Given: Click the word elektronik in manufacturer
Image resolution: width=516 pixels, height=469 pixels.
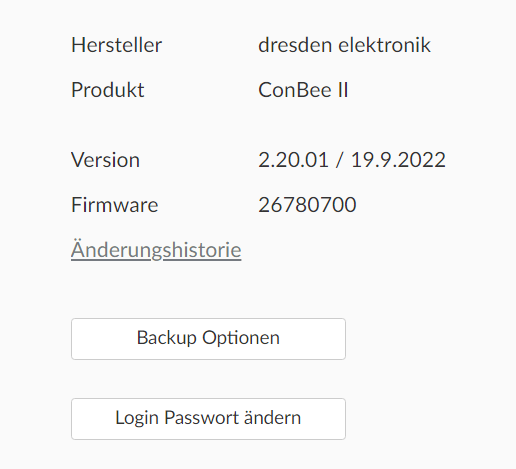Looking at the screenshot, I should (x=385, y=45).
